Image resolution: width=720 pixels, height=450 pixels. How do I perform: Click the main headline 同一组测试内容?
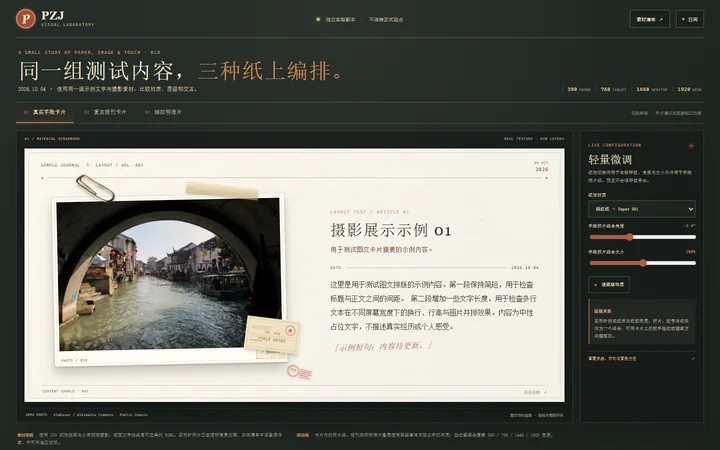(102, 71)
